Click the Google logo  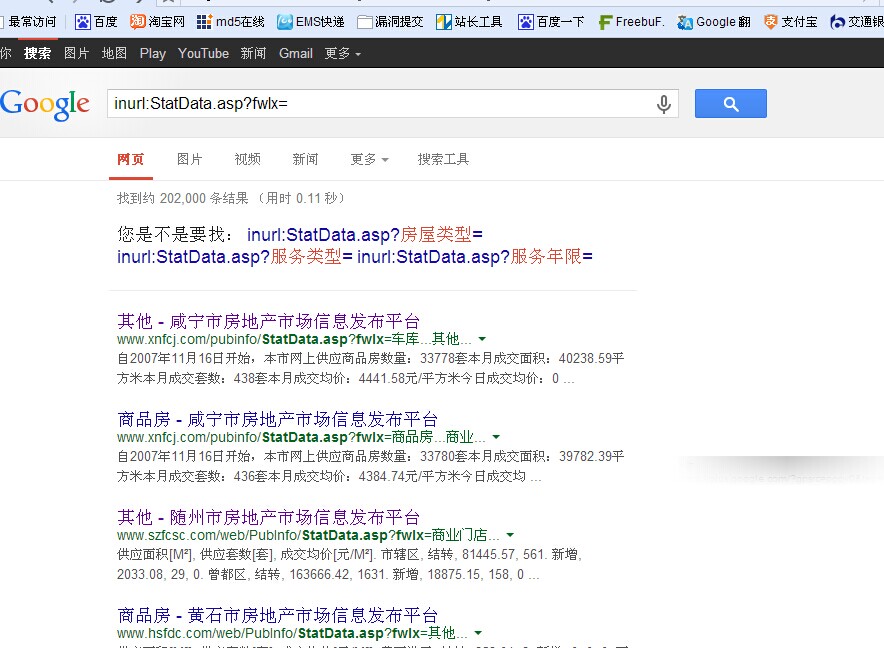pos(45,105)
